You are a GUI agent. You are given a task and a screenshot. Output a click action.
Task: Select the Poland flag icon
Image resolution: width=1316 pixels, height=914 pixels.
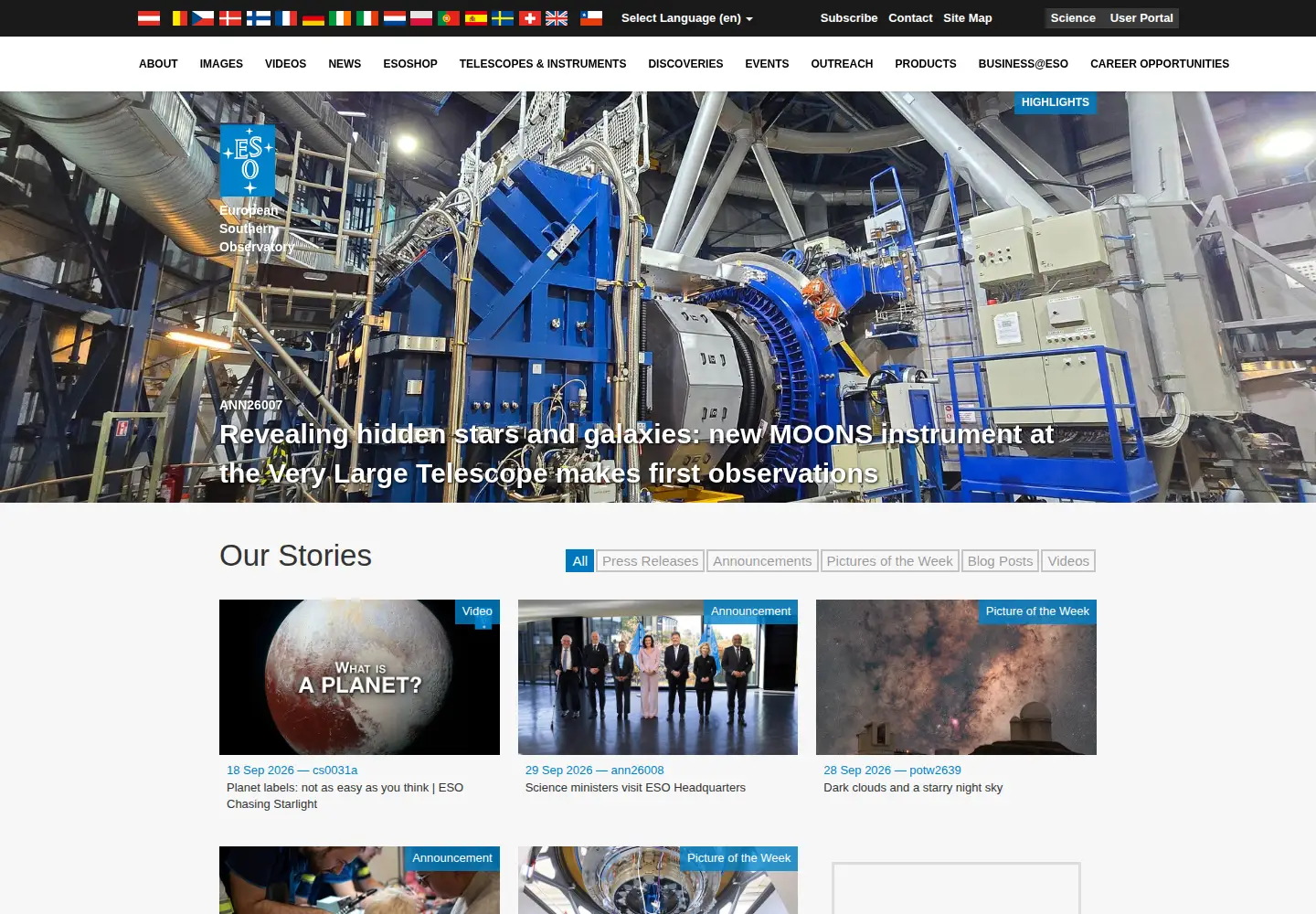(421, 18)
